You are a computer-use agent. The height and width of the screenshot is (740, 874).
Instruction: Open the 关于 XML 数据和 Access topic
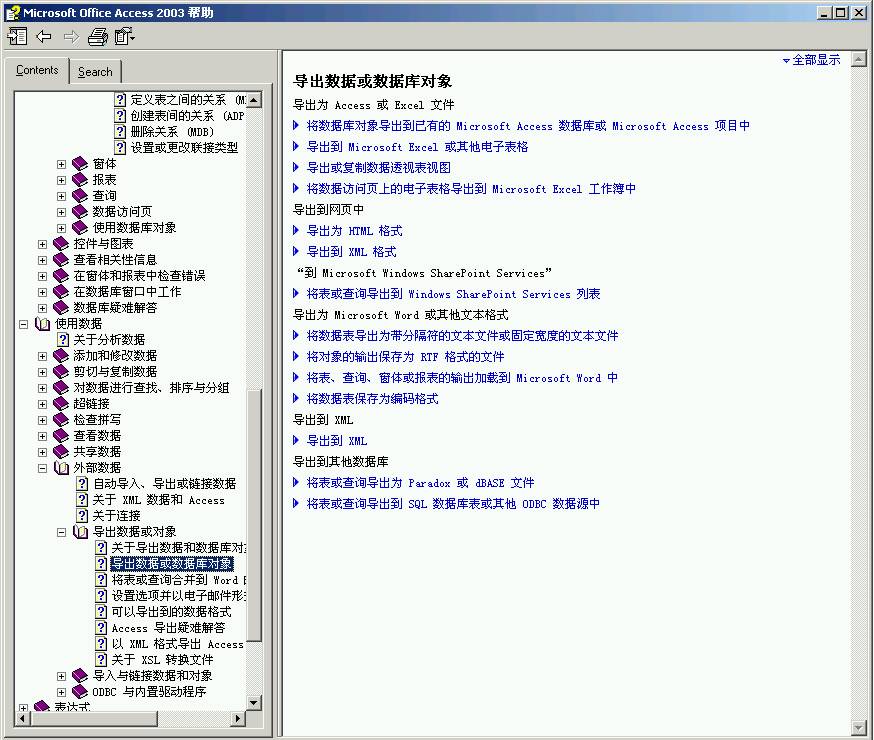coord(159,500)
